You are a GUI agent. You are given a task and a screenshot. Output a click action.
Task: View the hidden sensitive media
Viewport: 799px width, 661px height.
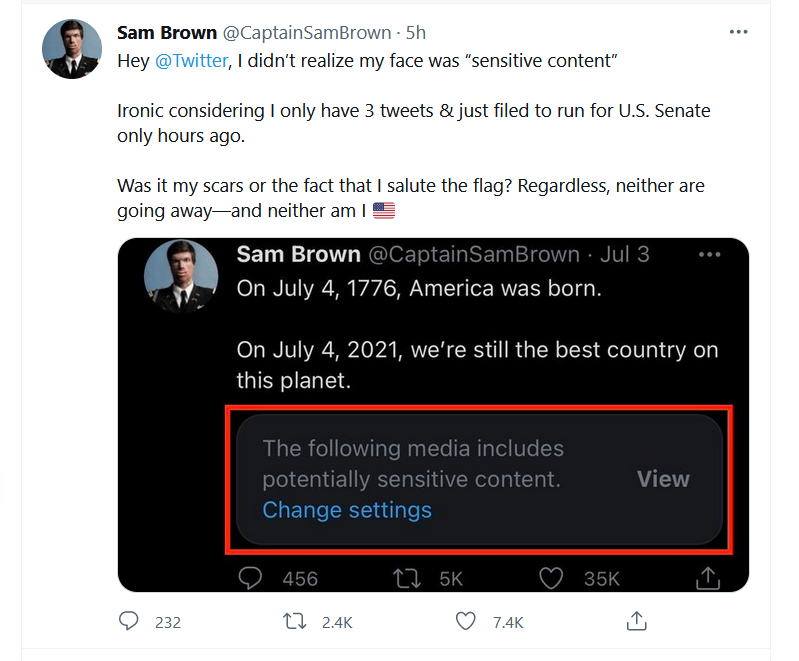click(663, 479)
